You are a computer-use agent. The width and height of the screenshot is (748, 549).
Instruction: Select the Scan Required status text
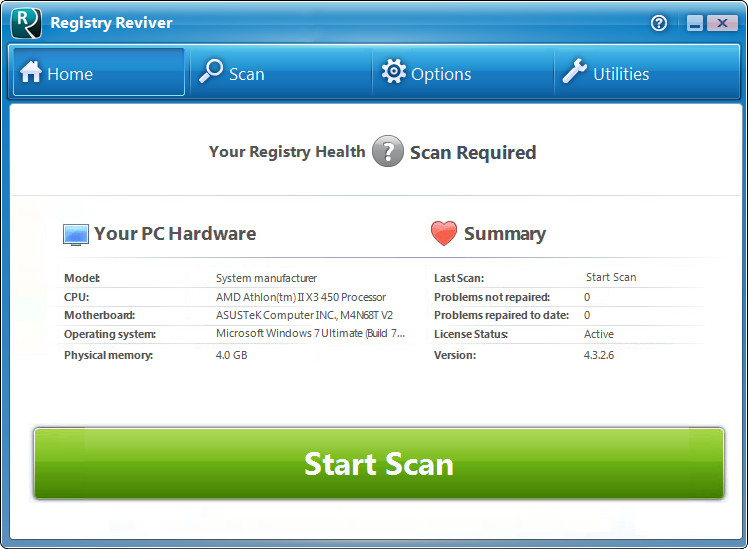(473, 153)
